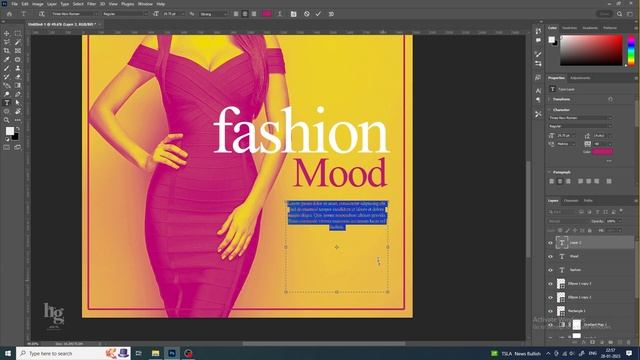Viewport: 640px width, 360px height.
Task: Click the canvas horizontal scrollbar
Action: coord(324,344)
